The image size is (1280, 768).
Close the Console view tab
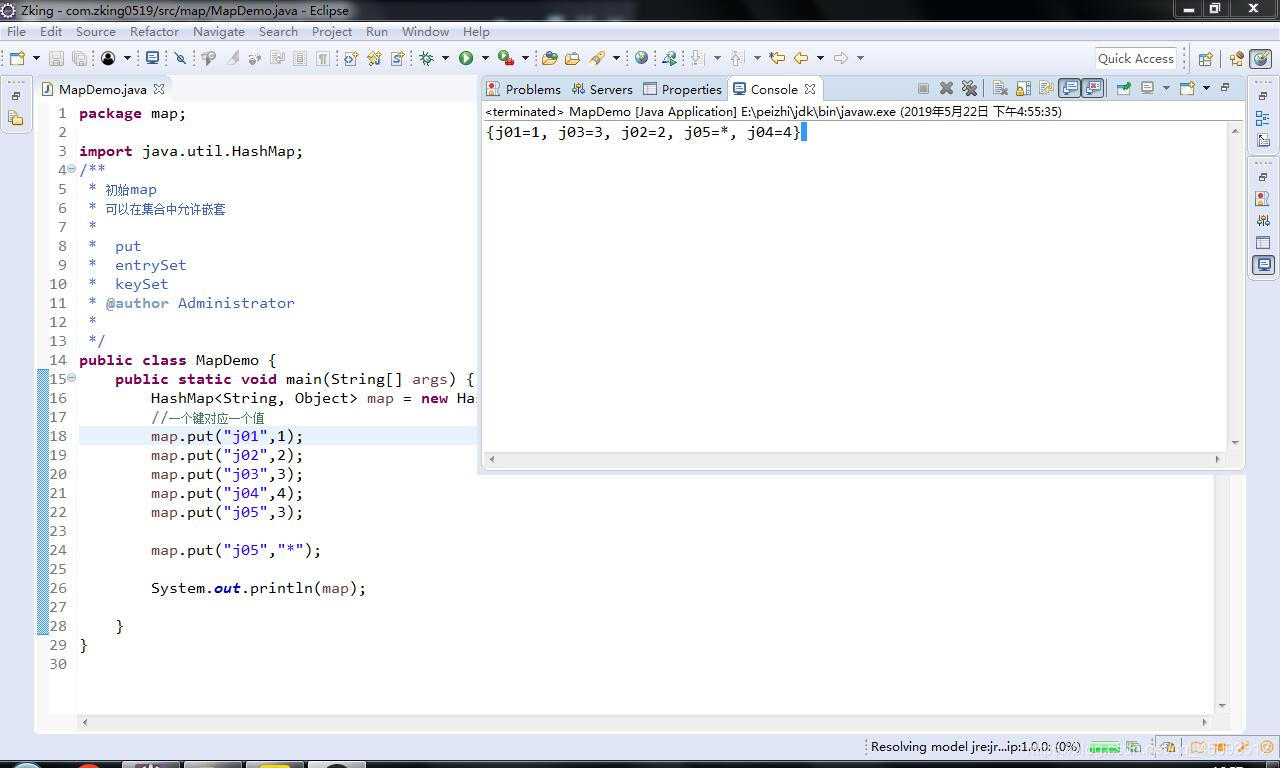(x=810, y=89)
